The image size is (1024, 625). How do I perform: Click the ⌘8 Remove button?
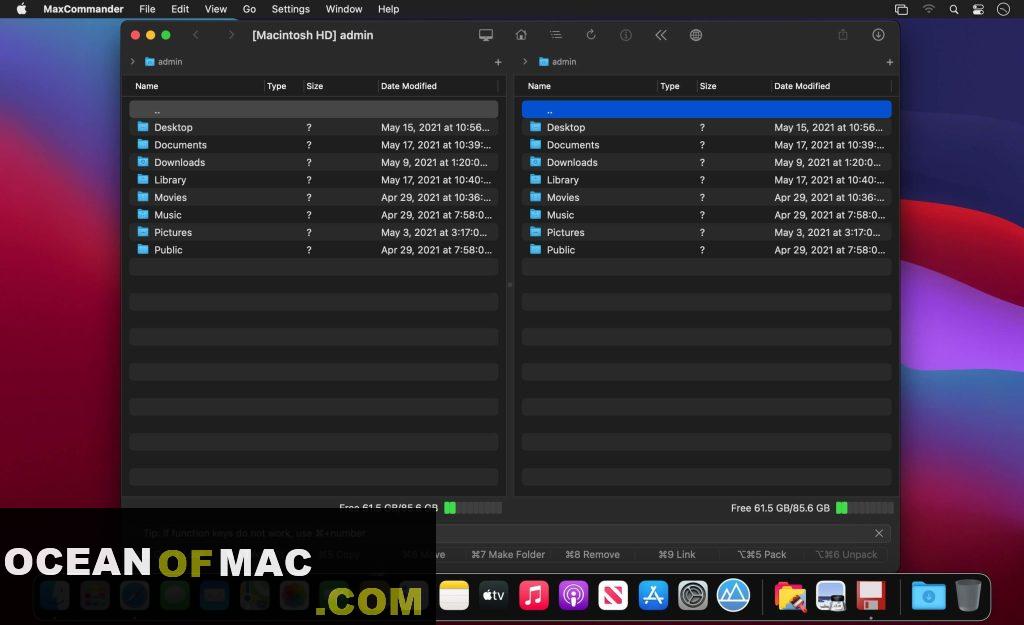click(x=592, y=554)
